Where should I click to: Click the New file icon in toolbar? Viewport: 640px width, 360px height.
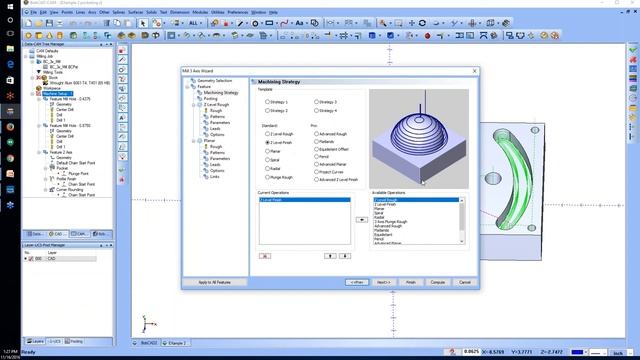tap(29, 23)
